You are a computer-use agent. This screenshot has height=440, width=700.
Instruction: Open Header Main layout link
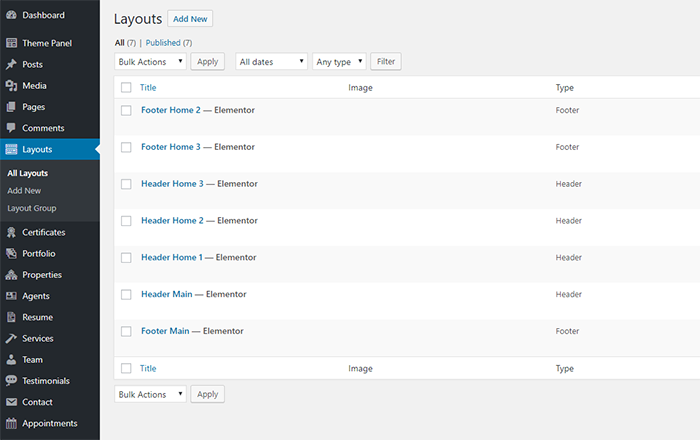pyautogui.click(x=167, y=294)
